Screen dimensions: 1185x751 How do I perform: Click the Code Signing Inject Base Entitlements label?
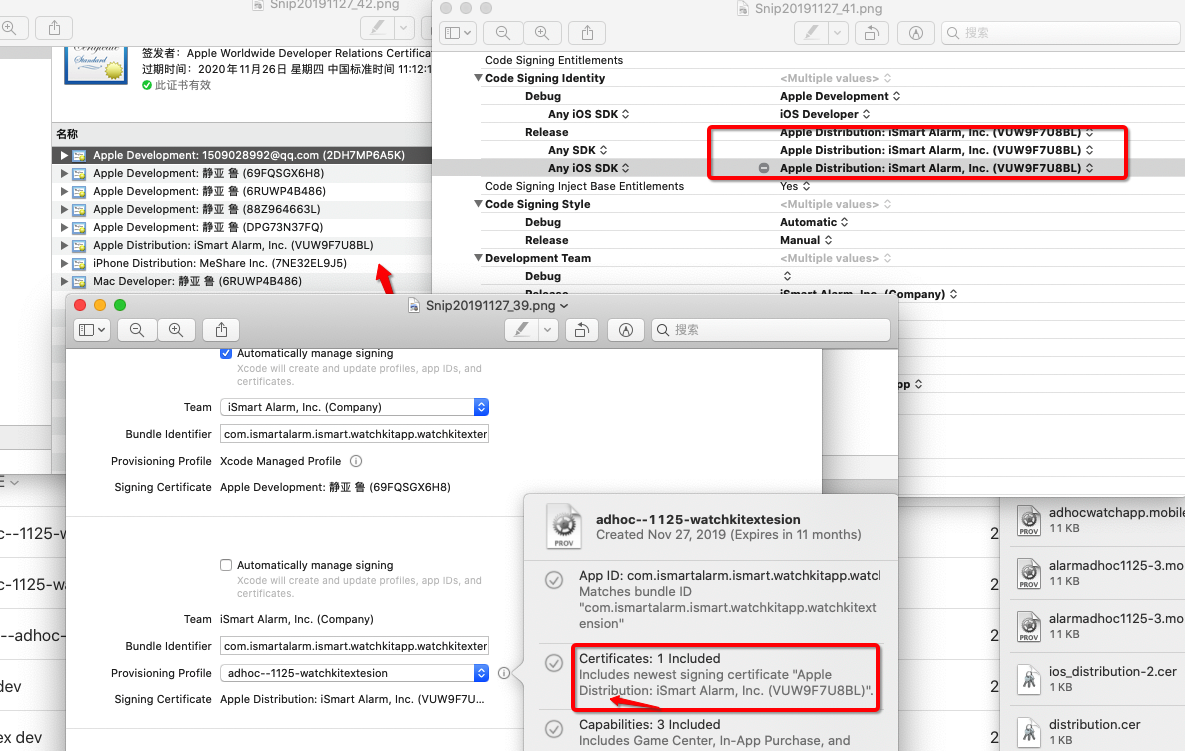point(584,186)
